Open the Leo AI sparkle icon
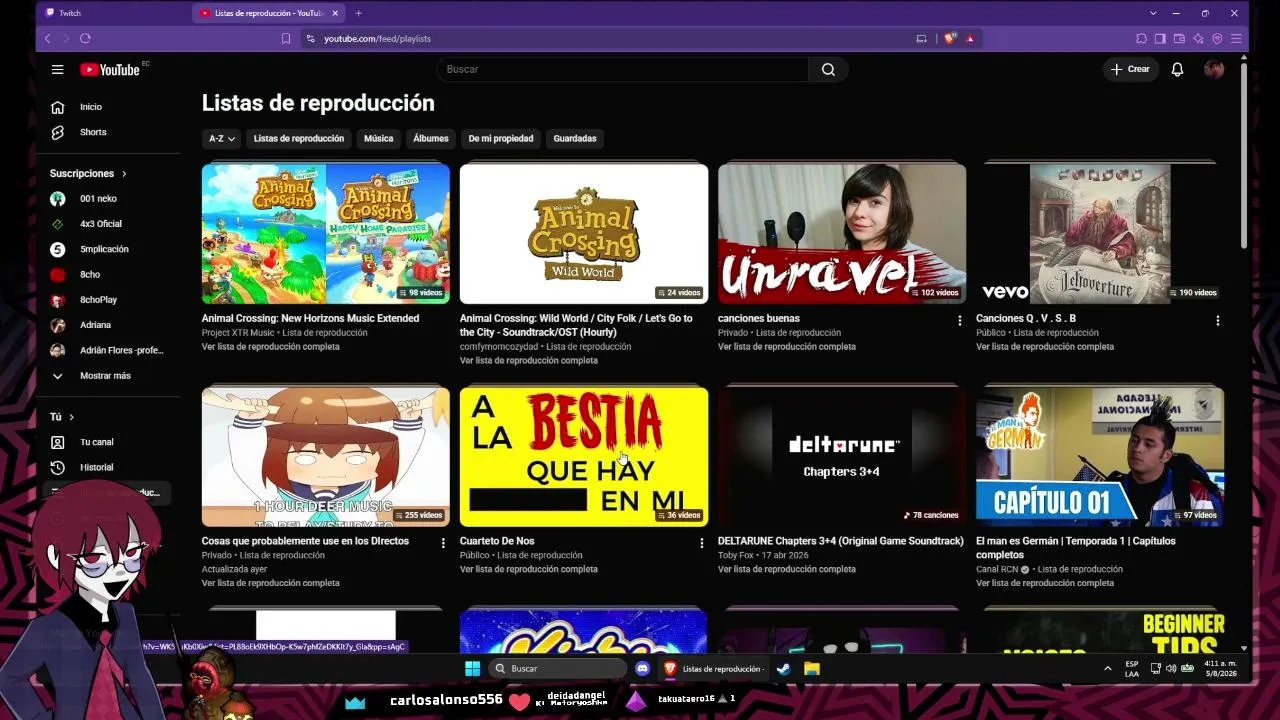1280x720 pixels. (x=1198, y=38)
